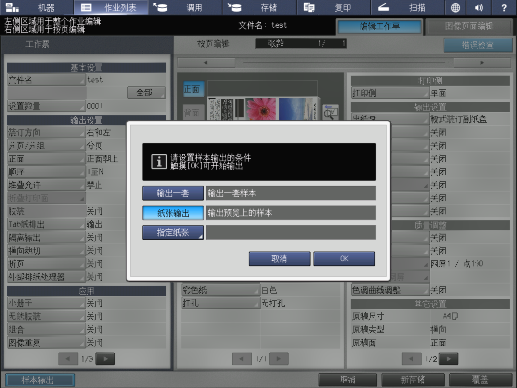517x388 pixels.
Task: Click the page strip left scroll arrow
Action: (x=206, y=62)
